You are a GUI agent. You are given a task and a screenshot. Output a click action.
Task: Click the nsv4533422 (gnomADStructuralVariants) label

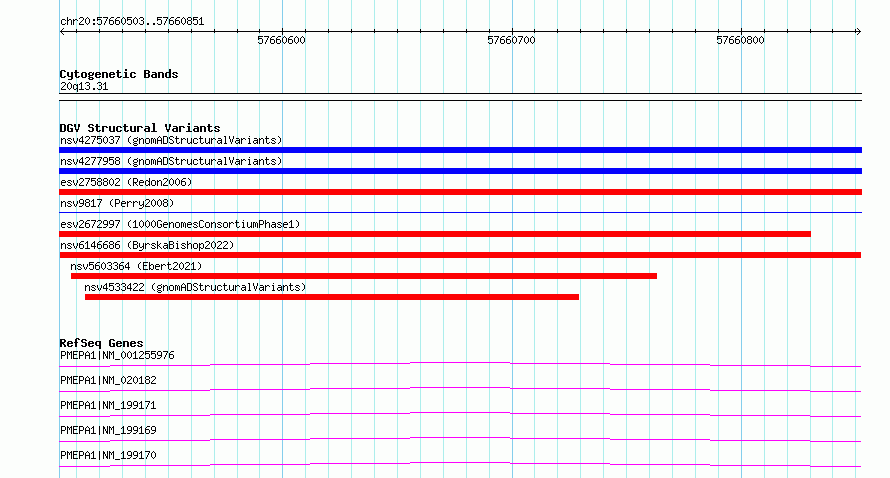click(x=195, y=287)
